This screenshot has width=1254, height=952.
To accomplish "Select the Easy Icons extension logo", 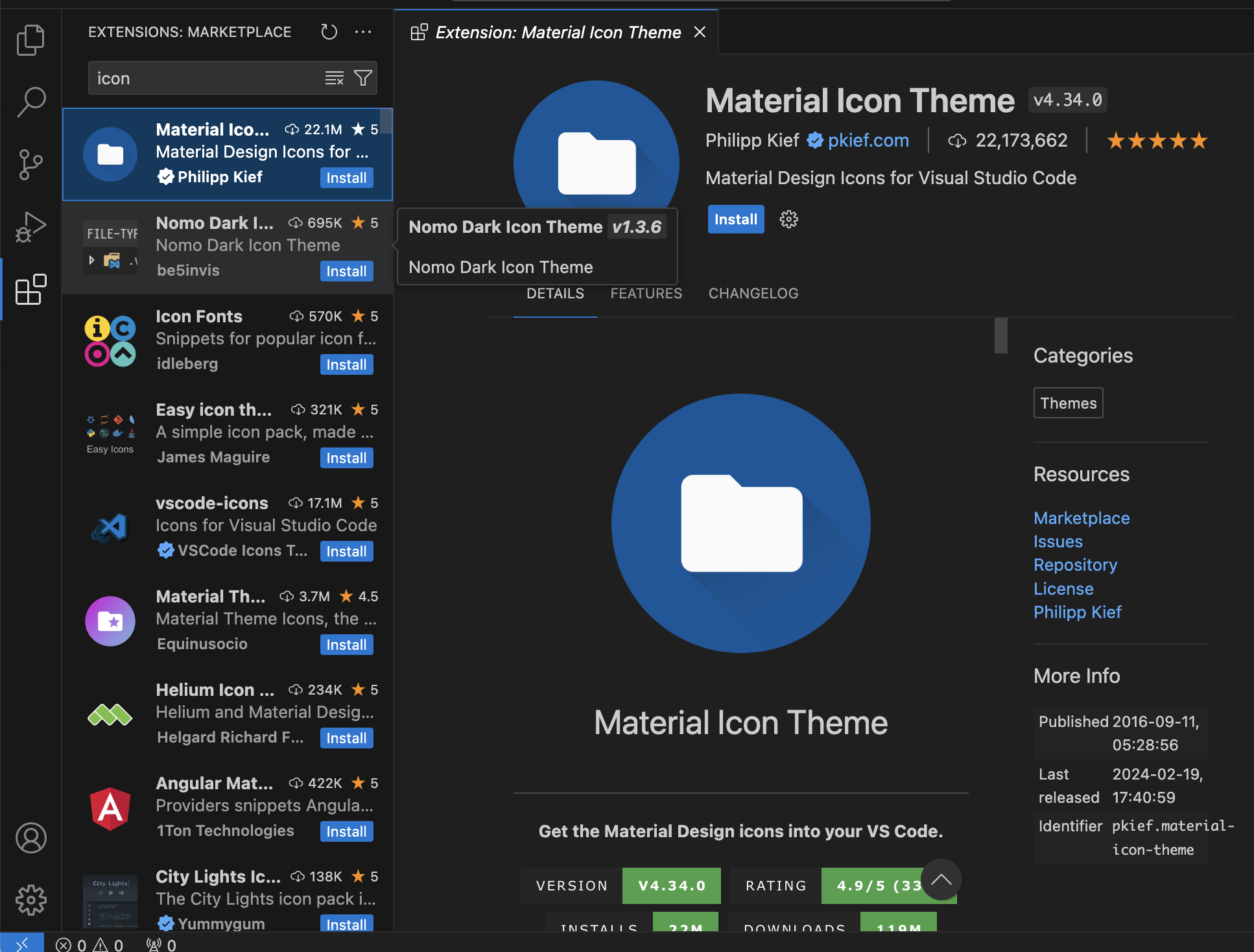I will point(110,434).
